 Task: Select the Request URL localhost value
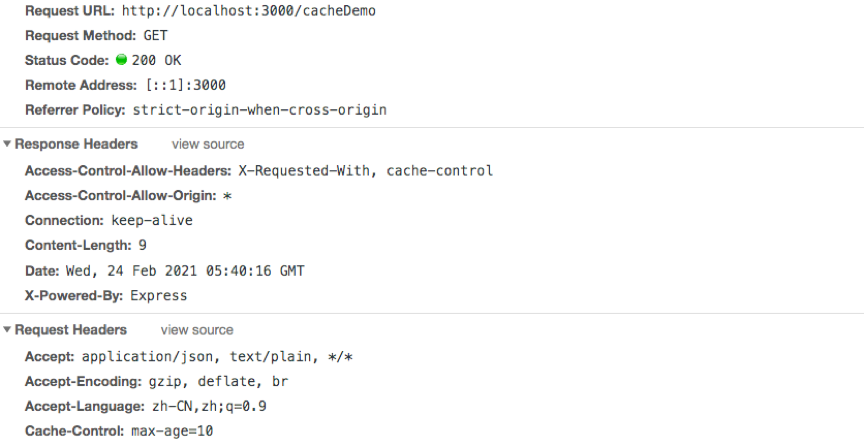click(235, 11)
